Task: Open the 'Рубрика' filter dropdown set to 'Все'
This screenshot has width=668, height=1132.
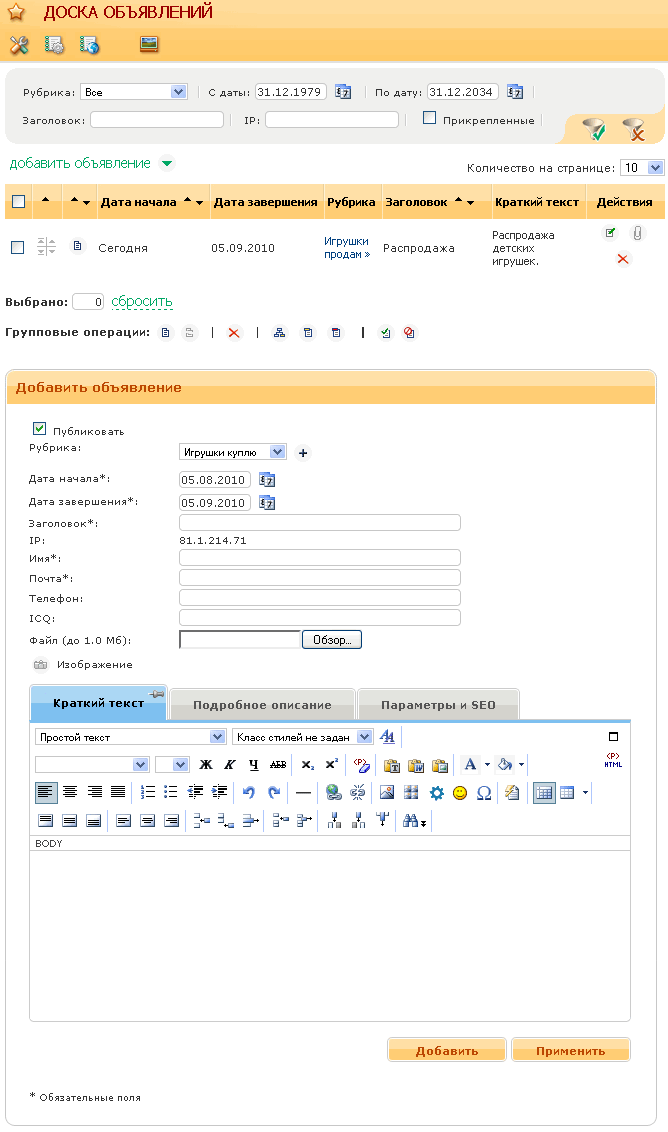Action: tap(133, 92)
